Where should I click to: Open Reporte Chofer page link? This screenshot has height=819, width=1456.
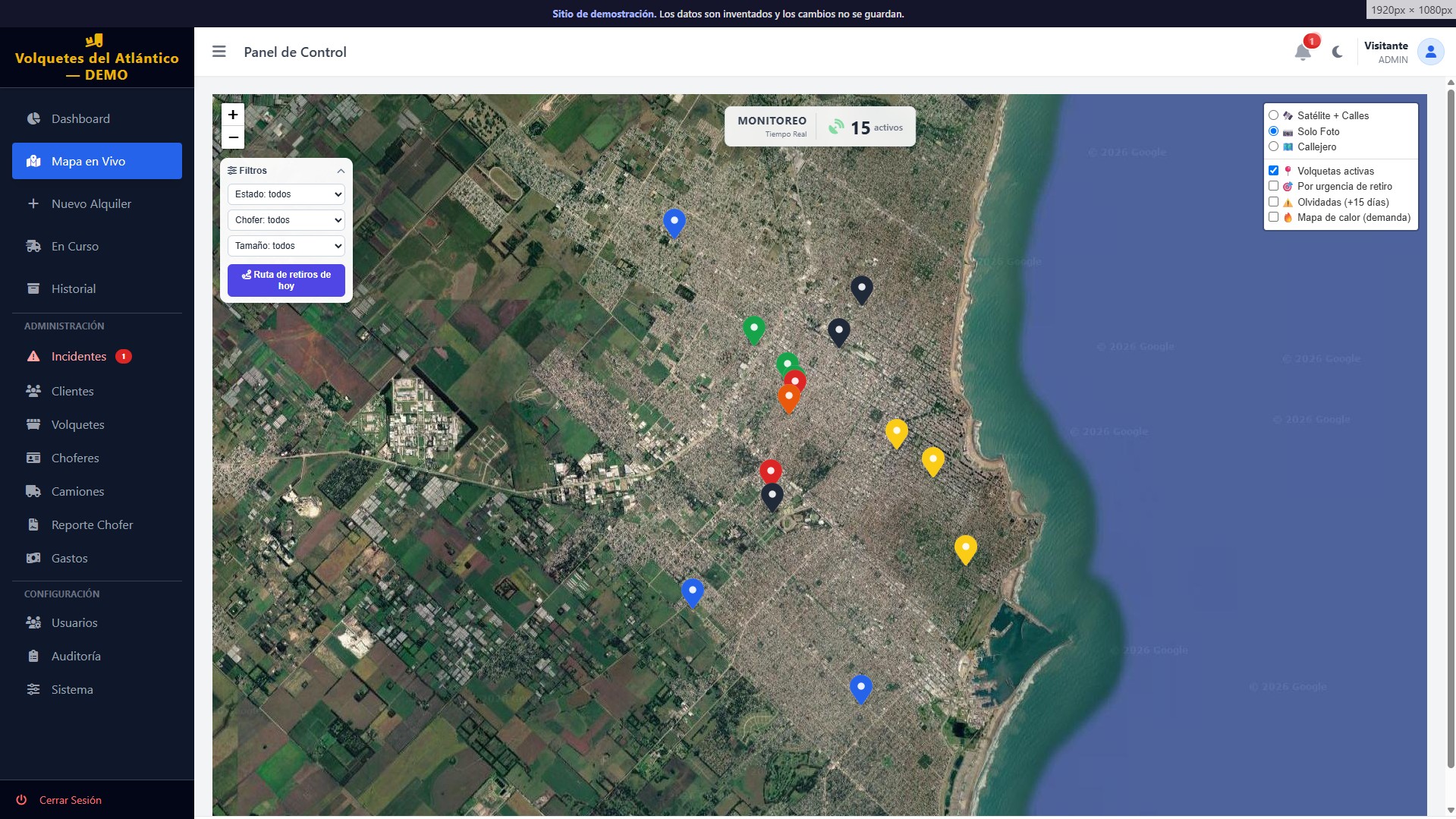click(x=97, y=524)
